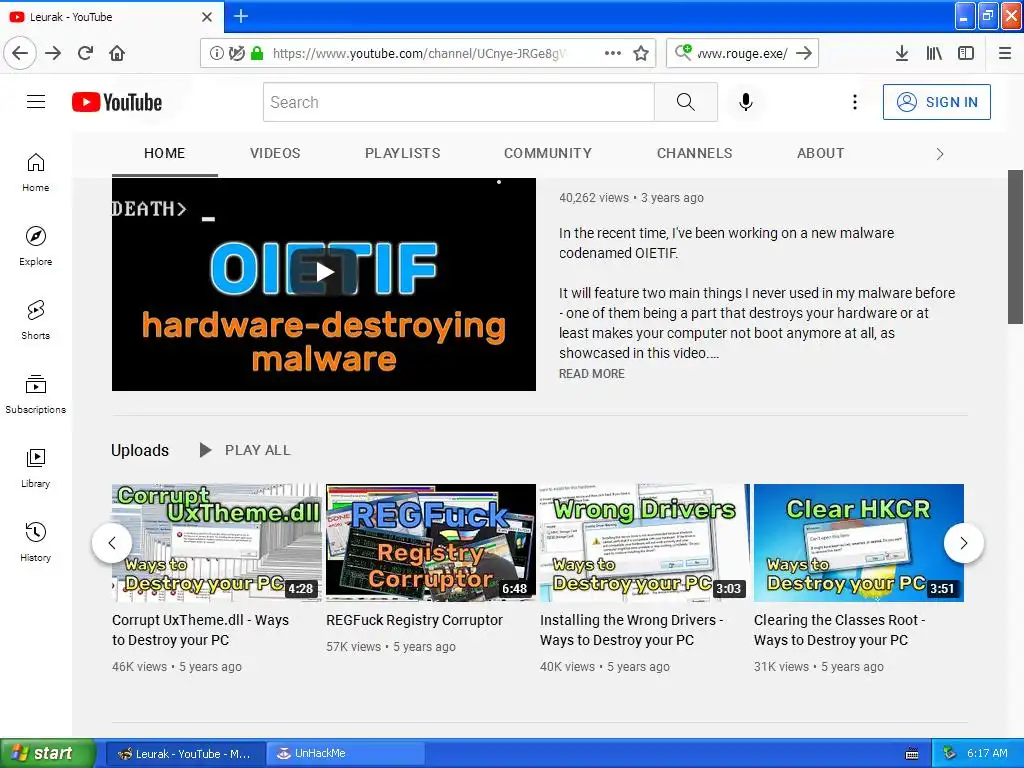Open Firefox hamburger application menu
The image size is (1024, 768).
coord(1004,53)
